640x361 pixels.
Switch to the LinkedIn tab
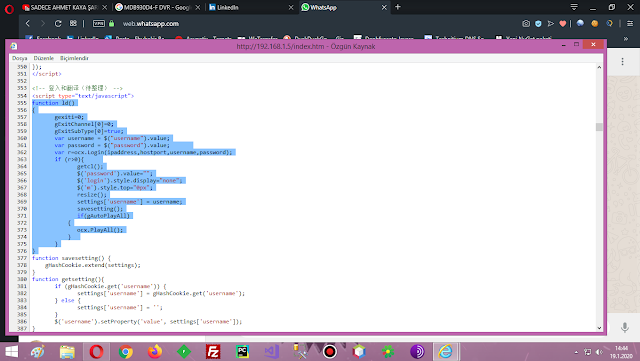click(250, 7)
